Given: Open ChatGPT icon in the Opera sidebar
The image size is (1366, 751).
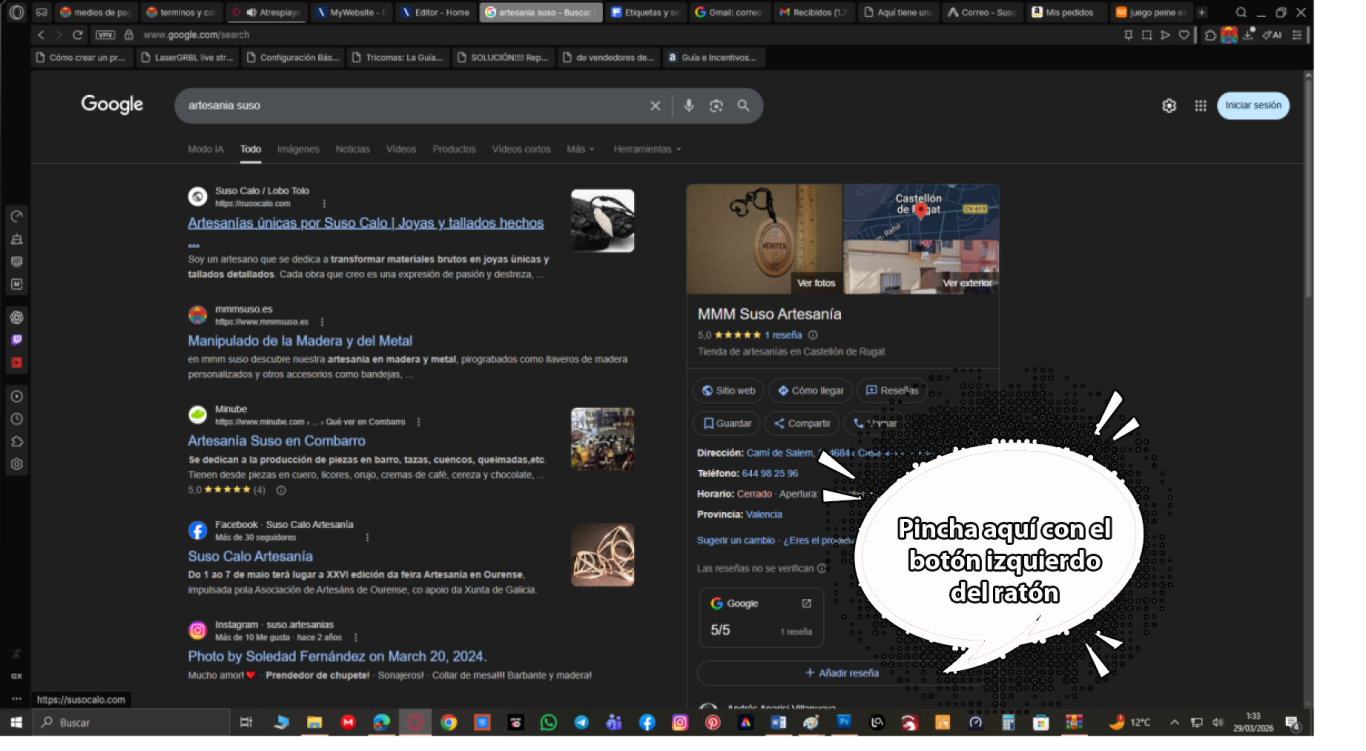Looking at the screenshot, I should coord(17,318).
